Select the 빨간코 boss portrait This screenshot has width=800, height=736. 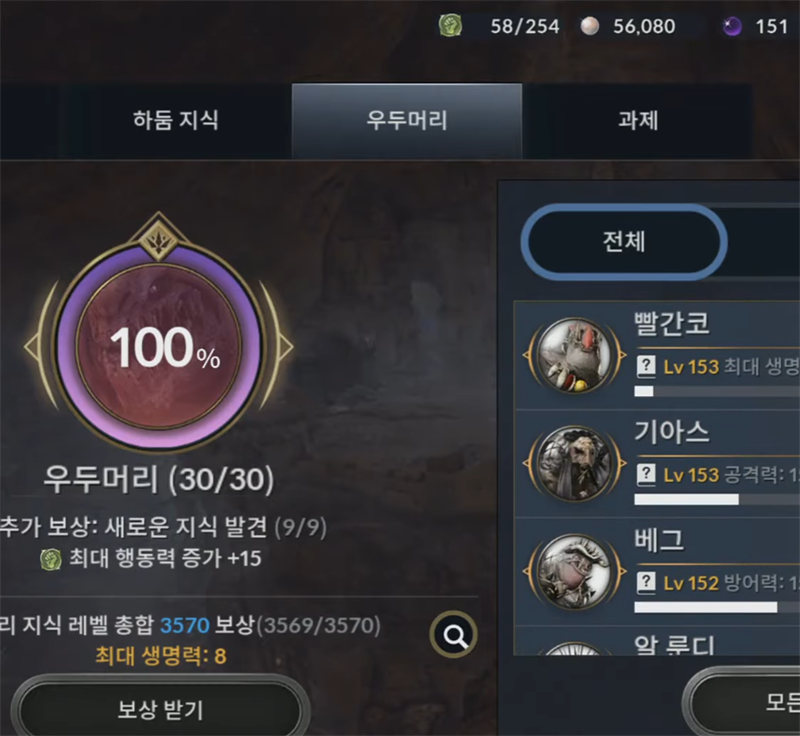(575, 354)
